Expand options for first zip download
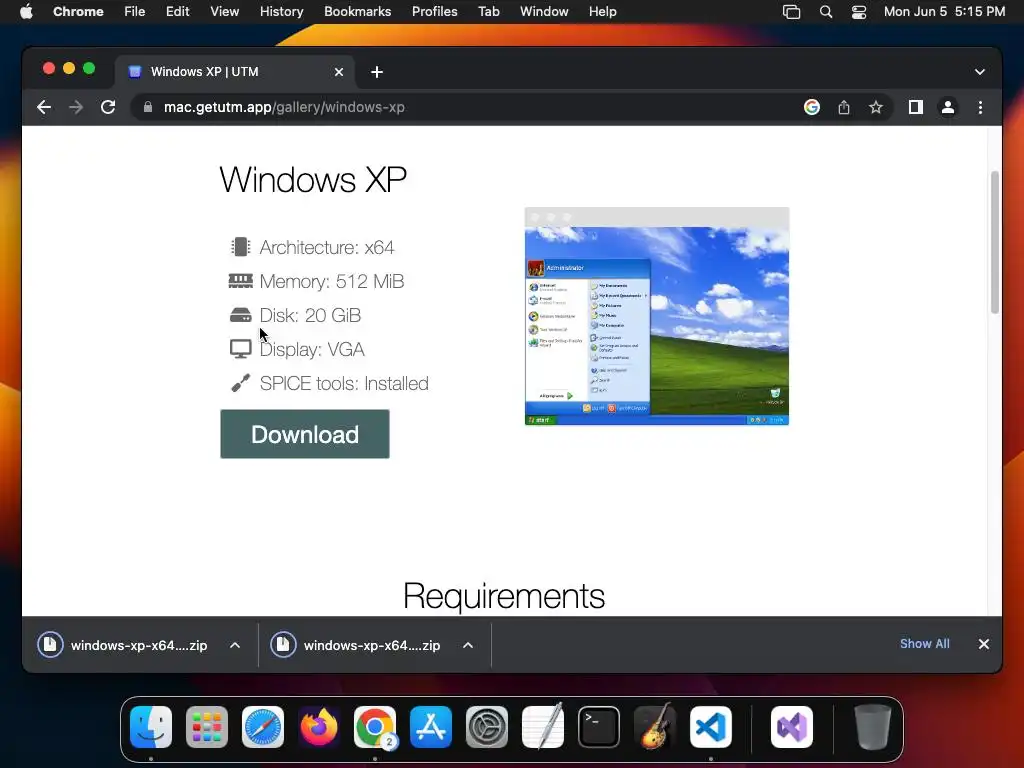Image resolution: width=1024 pixels, height=768 pixels. click(x=235, y=645)
